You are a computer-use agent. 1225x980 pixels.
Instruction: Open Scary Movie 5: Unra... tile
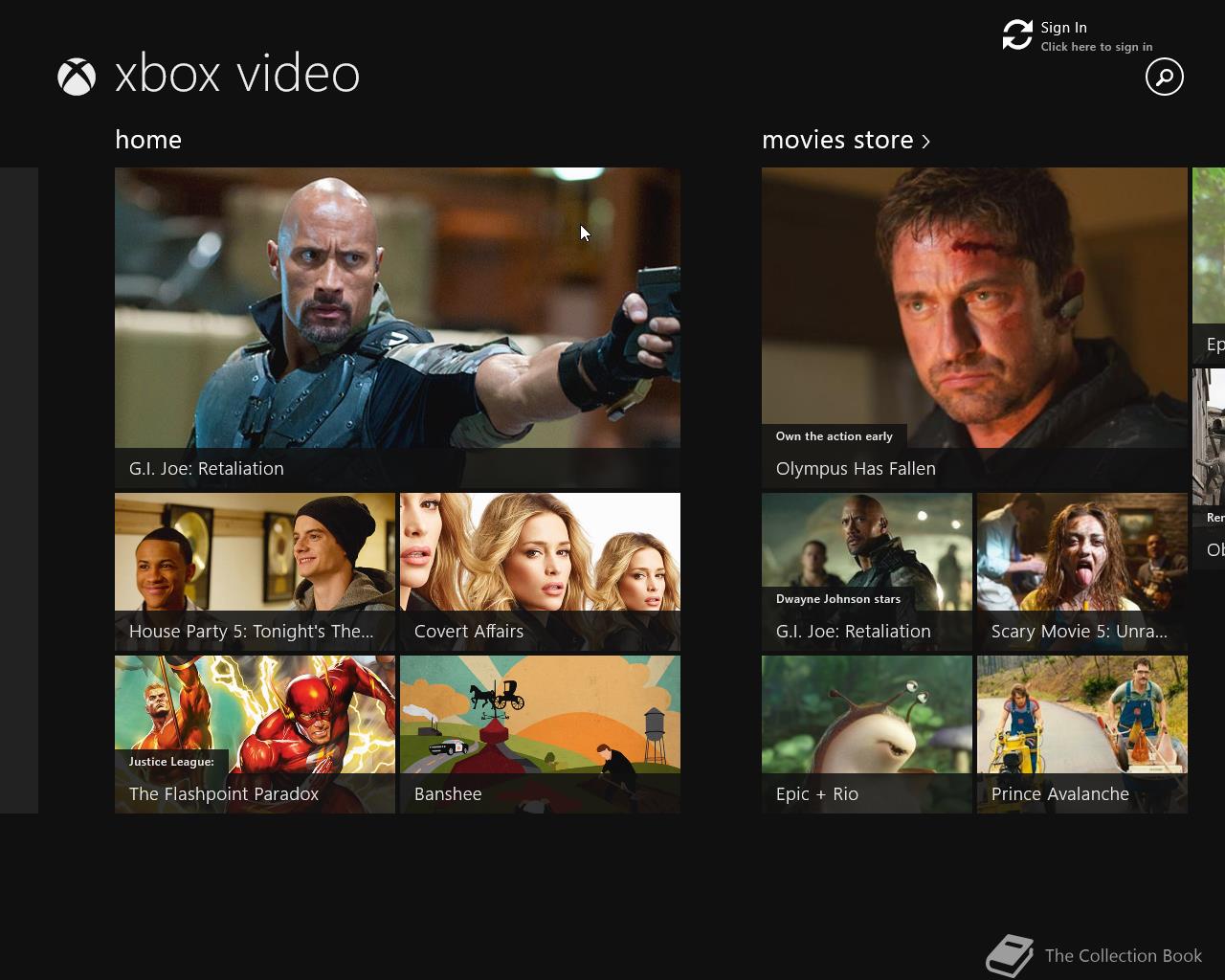[1082, 571]
